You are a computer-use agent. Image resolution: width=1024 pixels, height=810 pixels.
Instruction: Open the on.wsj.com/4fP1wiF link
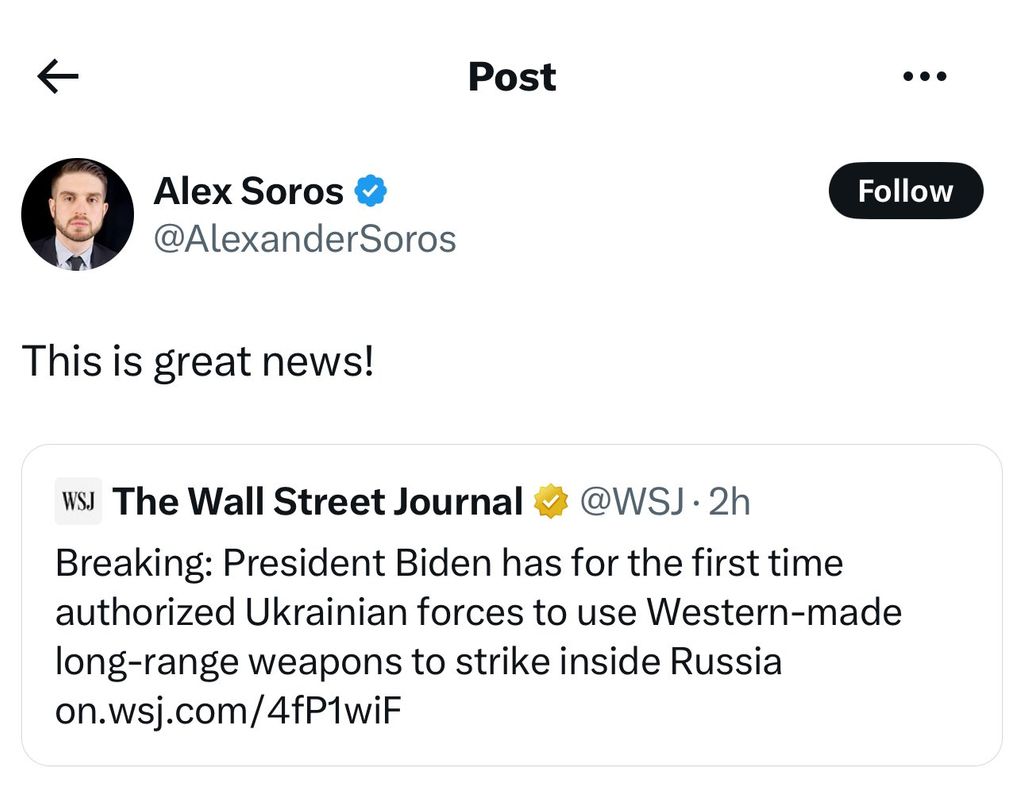(x=230, y=712)
